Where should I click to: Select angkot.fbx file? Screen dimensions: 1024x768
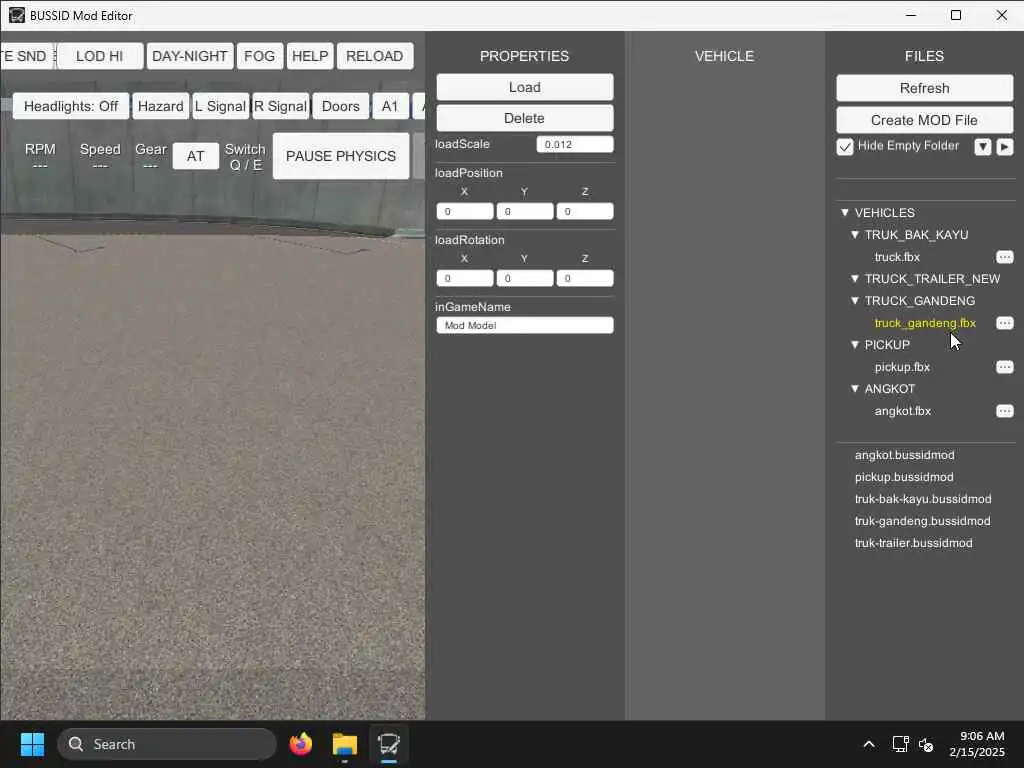coord(903,411)
